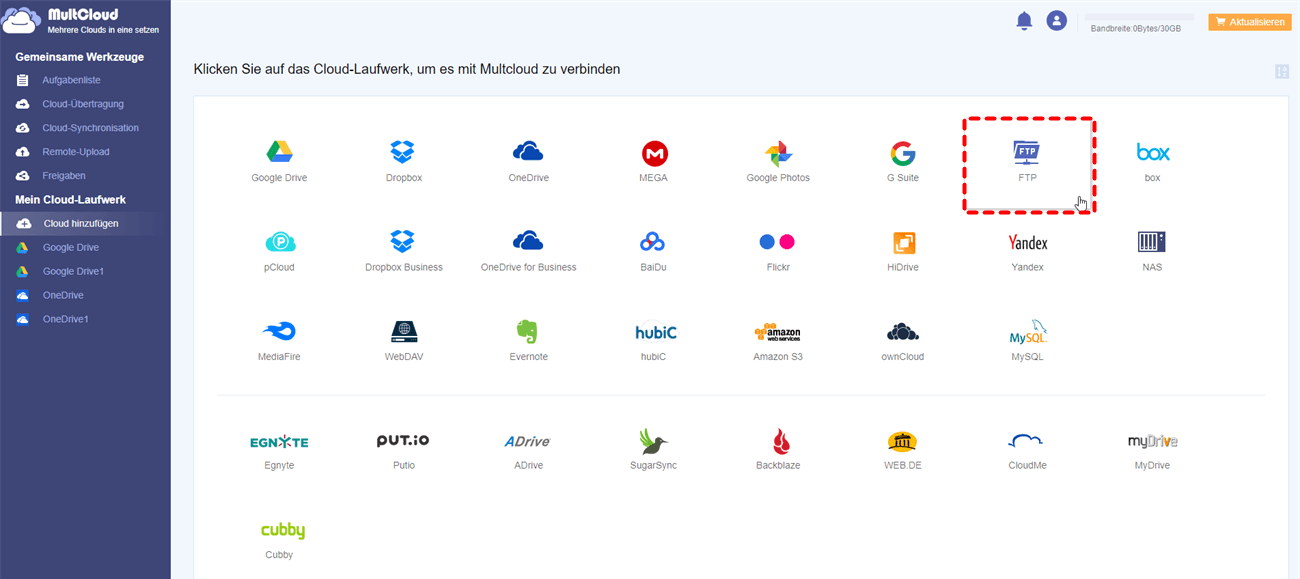Select Putio service
1300x579 pixels.
[x=403, y=440]
